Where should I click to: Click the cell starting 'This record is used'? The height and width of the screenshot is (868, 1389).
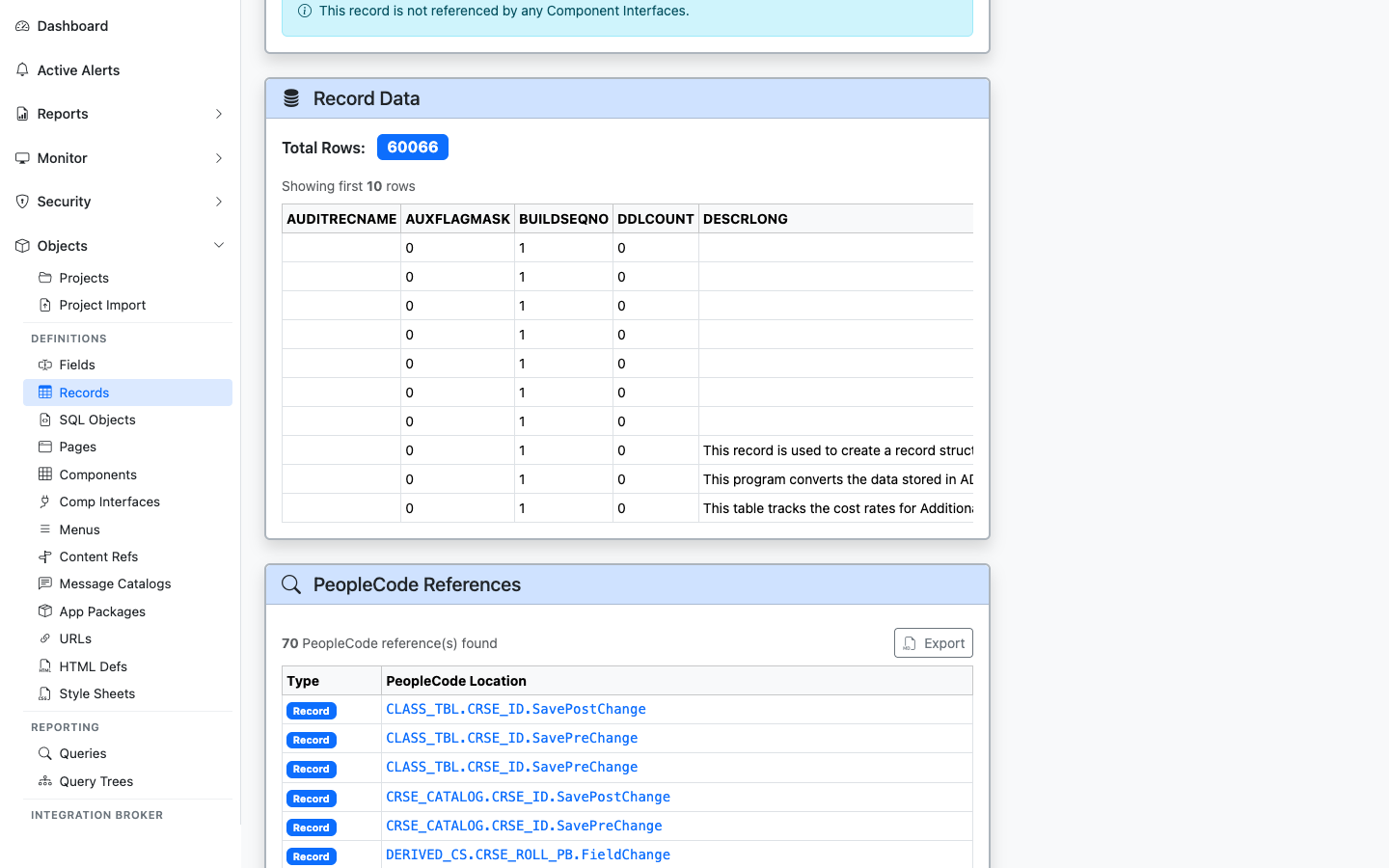(836, 450)
